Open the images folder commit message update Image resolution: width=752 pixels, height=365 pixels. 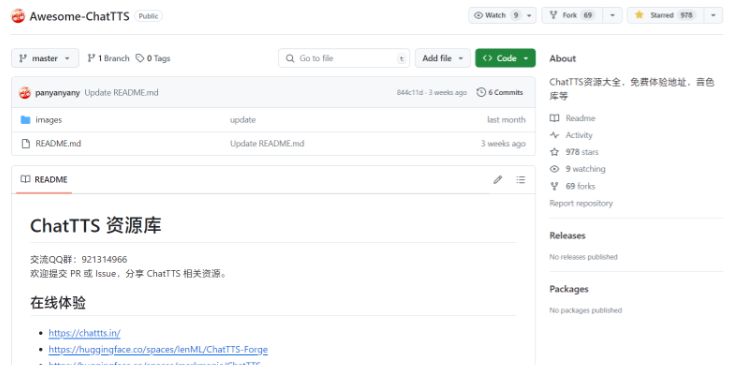click(x=243, y=119)
